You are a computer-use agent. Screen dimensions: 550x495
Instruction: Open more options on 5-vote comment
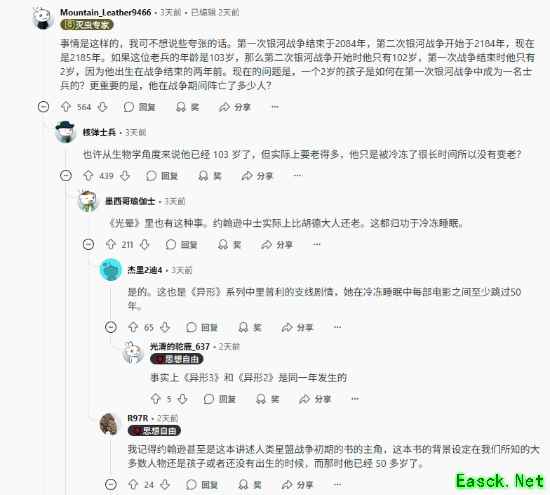(x=355, y=399)
